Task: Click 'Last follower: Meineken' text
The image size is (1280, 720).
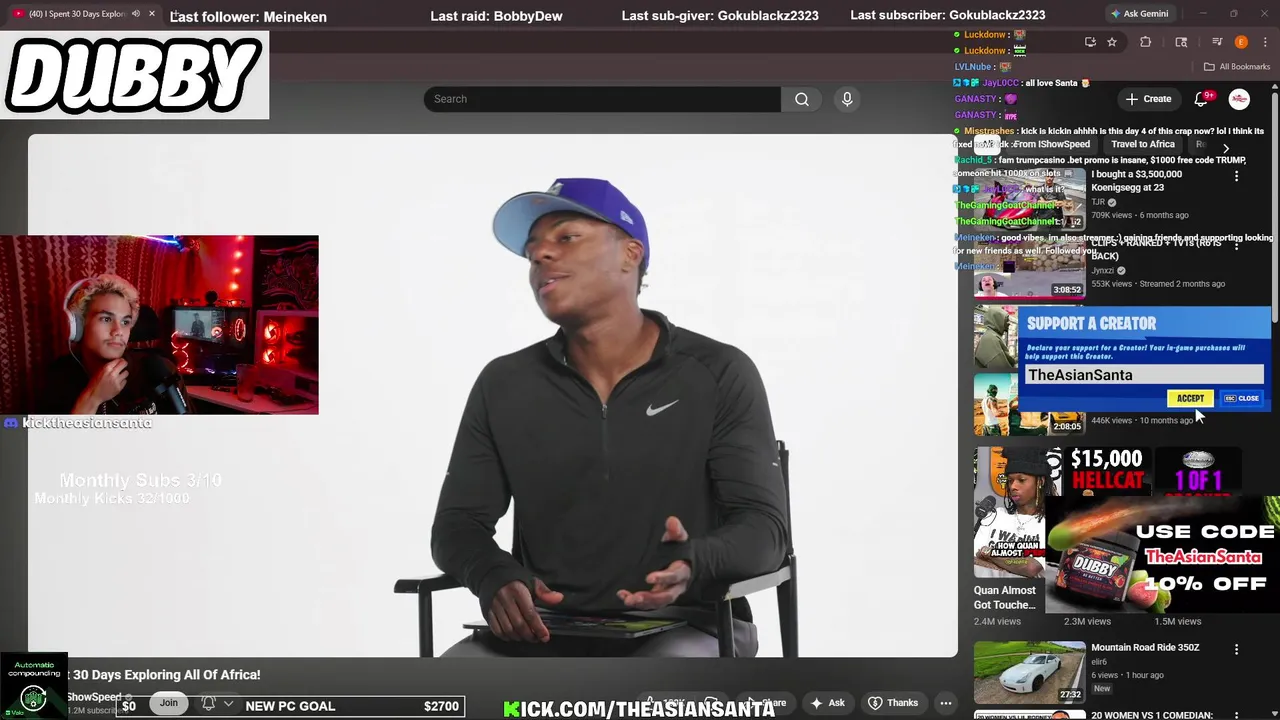Action: (248, 16)
